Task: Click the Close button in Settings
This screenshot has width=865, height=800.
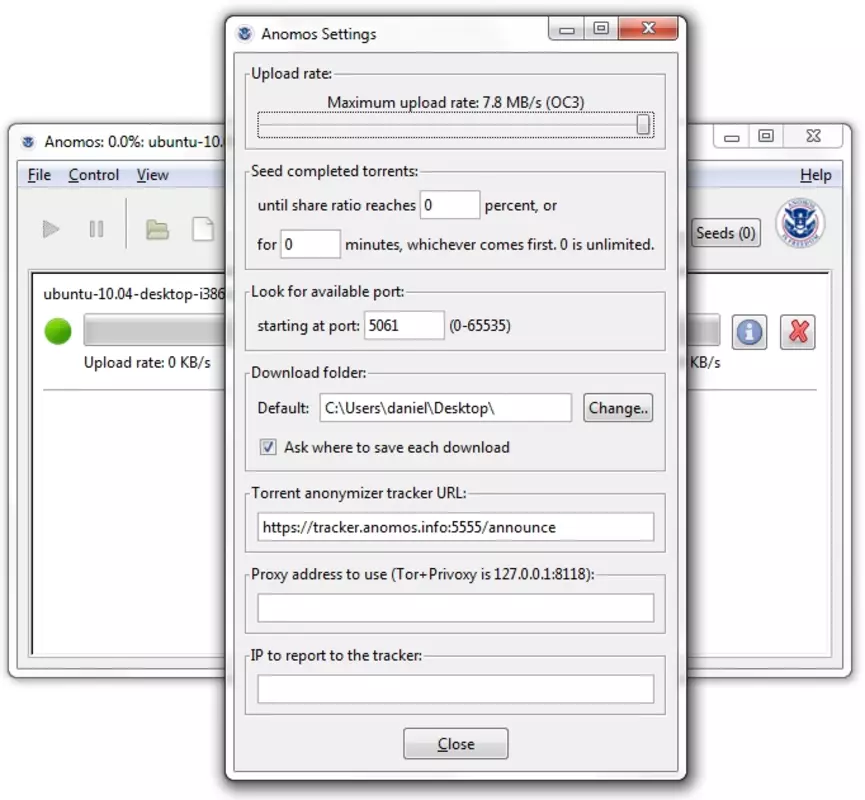Action: click(456, 744)
